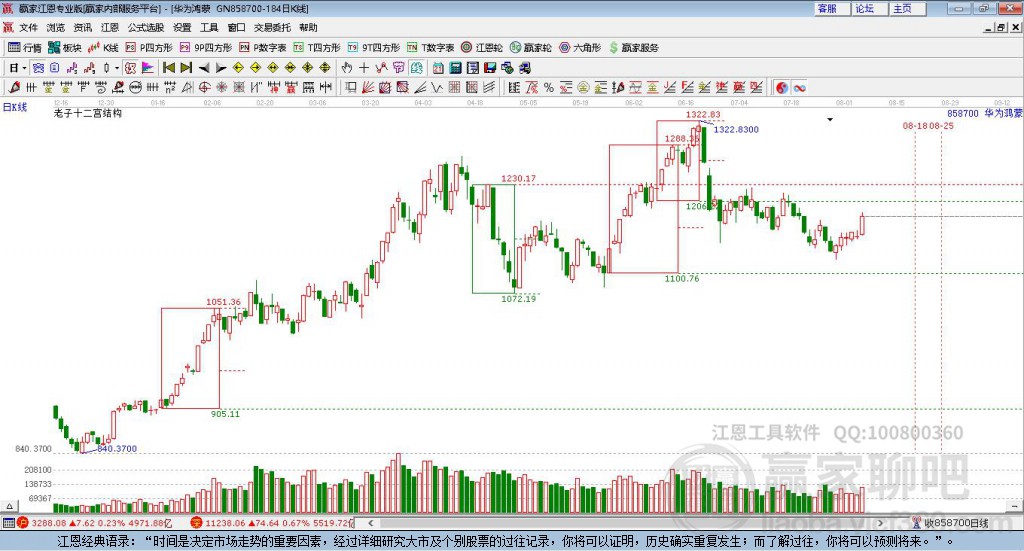1024x551 pixels.
Task: Click the horizontal scrollbar left arrow
Action: 370,523
